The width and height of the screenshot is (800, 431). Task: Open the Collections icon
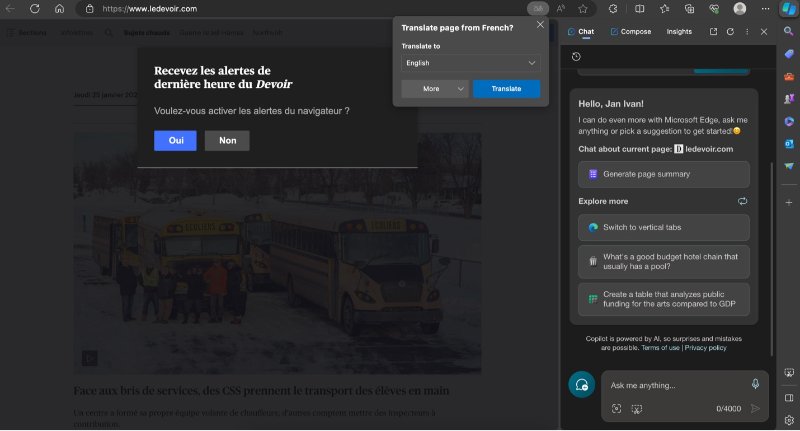click(x=689, y=9)
